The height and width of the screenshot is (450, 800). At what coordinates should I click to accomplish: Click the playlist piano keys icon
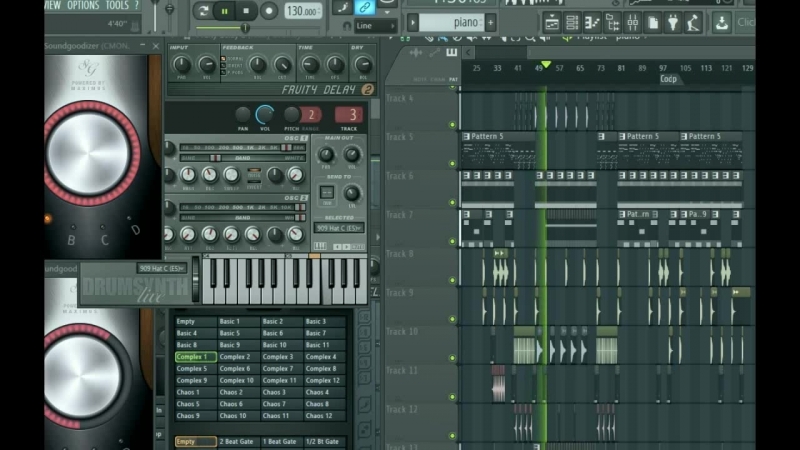click(x=452, y=53)
